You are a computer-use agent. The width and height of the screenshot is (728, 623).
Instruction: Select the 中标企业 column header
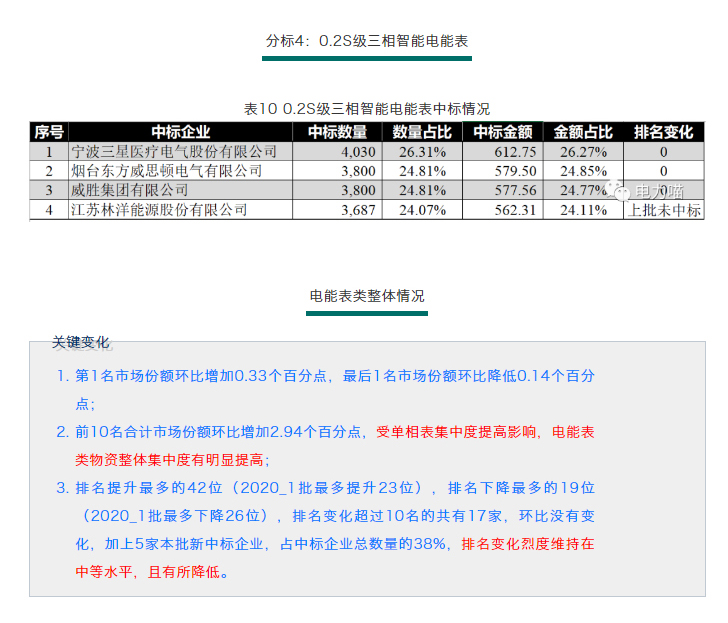pos(181,132)
